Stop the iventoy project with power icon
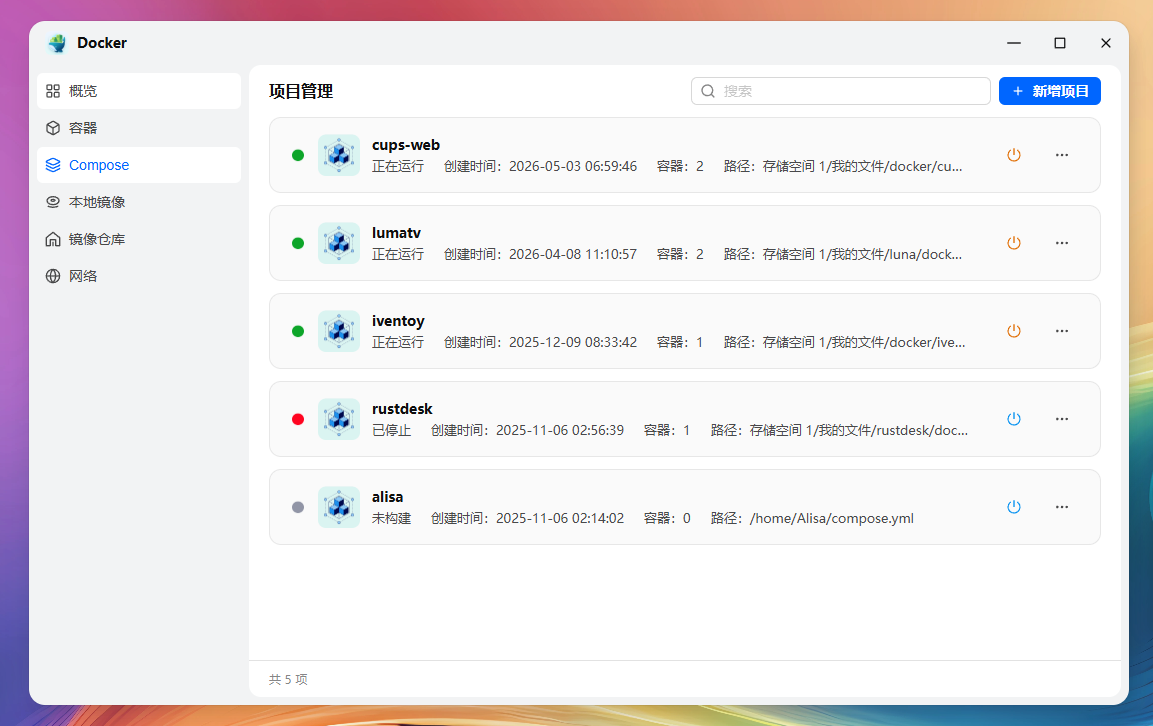 click(1014, 331)
